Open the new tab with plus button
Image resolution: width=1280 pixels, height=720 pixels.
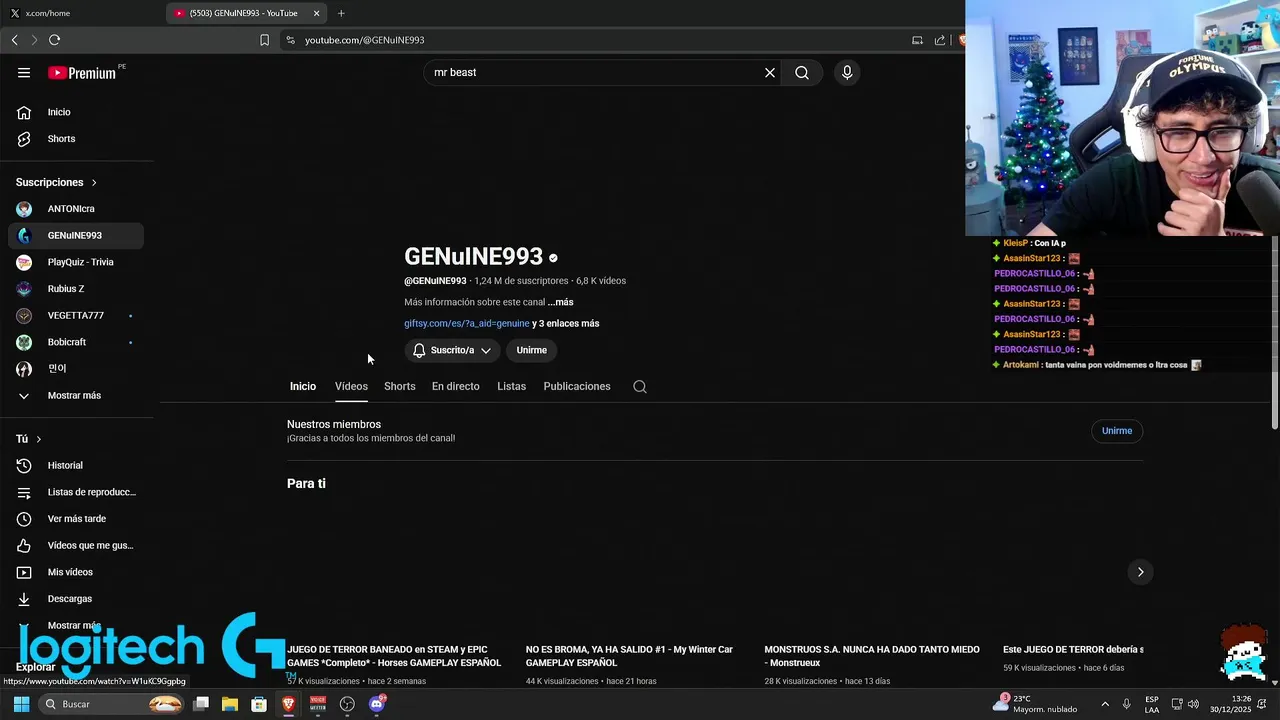341,13
